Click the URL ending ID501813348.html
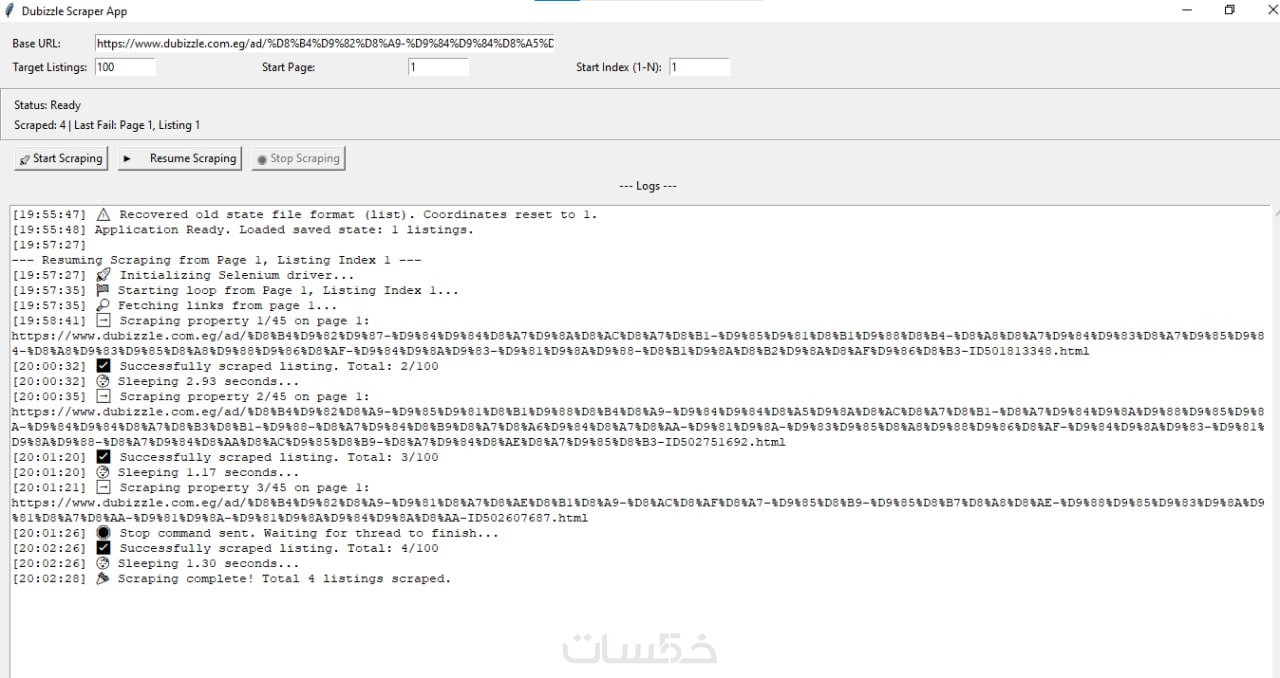This screenshot has width=1280, height=678. pos(638,343)
